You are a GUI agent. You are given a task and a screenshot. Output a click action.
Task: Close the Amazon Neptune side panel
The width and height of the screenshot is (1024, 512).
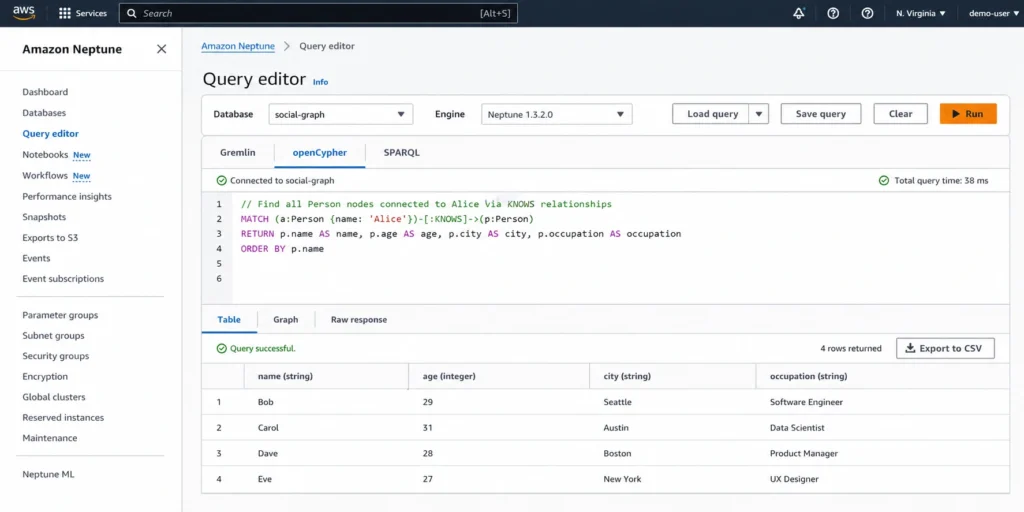[161, 49]
